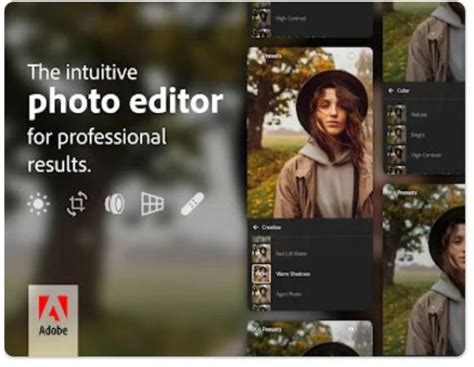Click the Presets label above the center portrait
This screenshot has width=474, height=367.
pyautogui.click(x=272, y=56)
